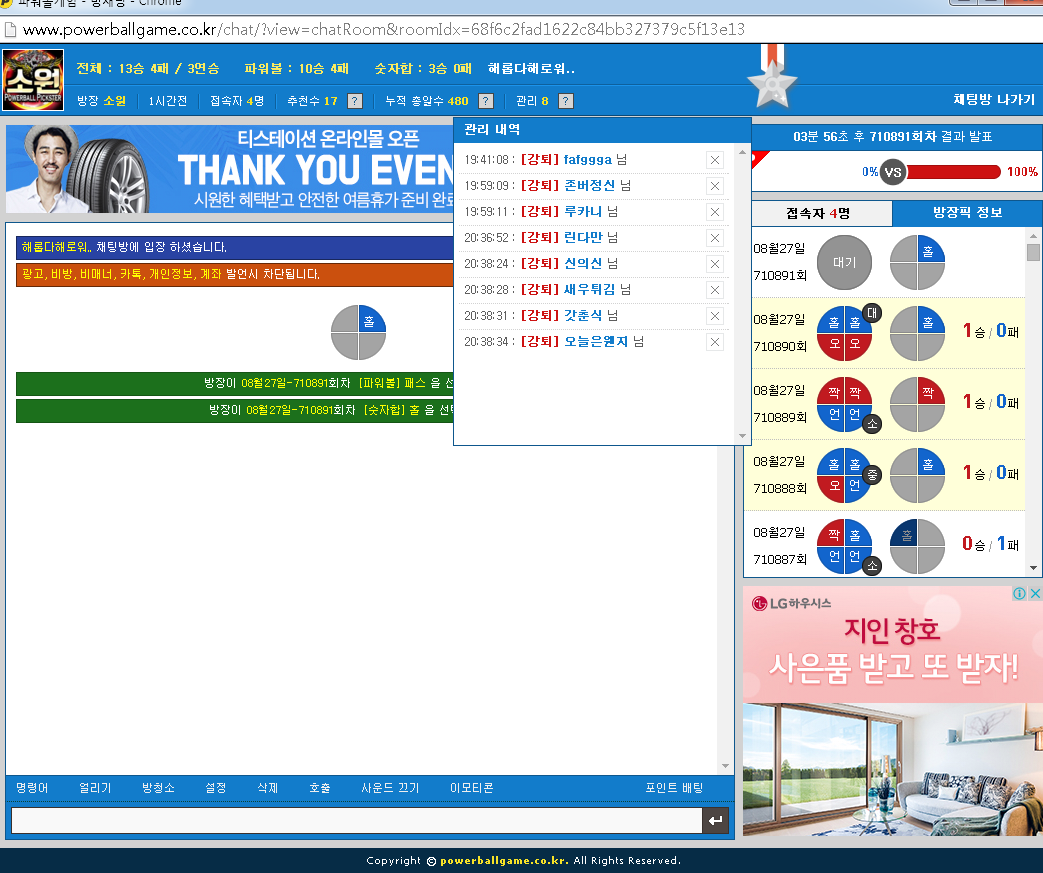Click user name 루카니 in kick list
Viewport: 1043px width, 873px height.
pyautogui.click(x=583, y=212)
